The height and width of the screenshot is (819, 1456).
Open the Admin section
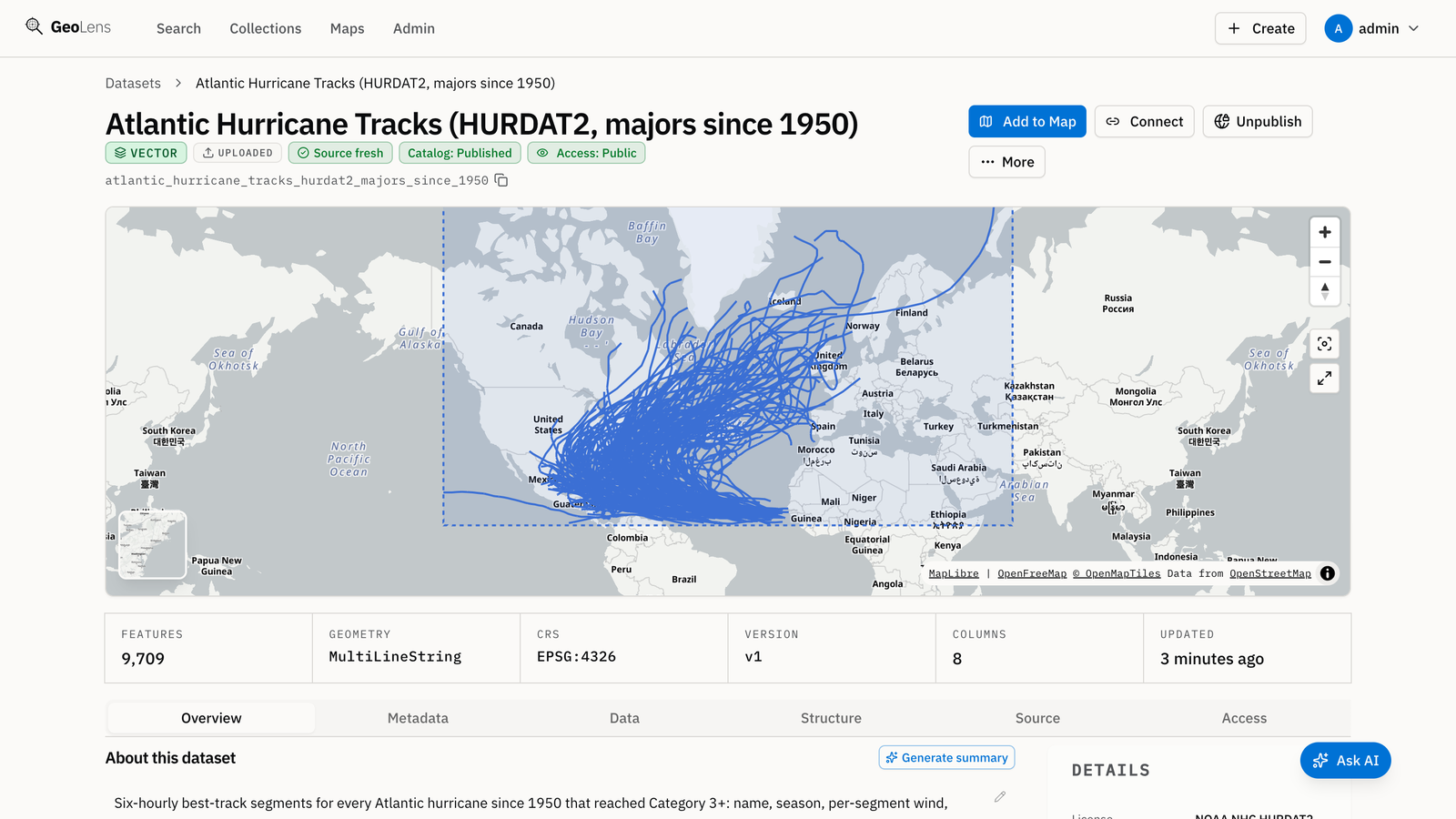[414, 28]
